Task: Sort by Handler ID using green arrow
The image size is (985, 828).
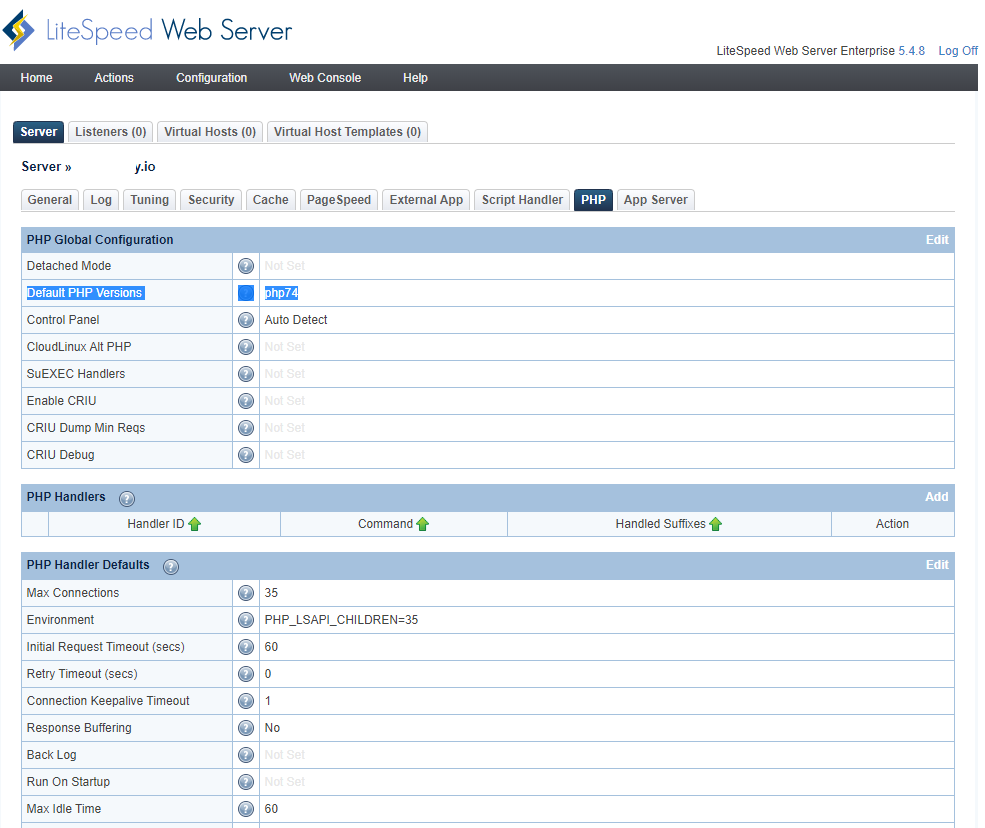Action: [x=195, y=524]
